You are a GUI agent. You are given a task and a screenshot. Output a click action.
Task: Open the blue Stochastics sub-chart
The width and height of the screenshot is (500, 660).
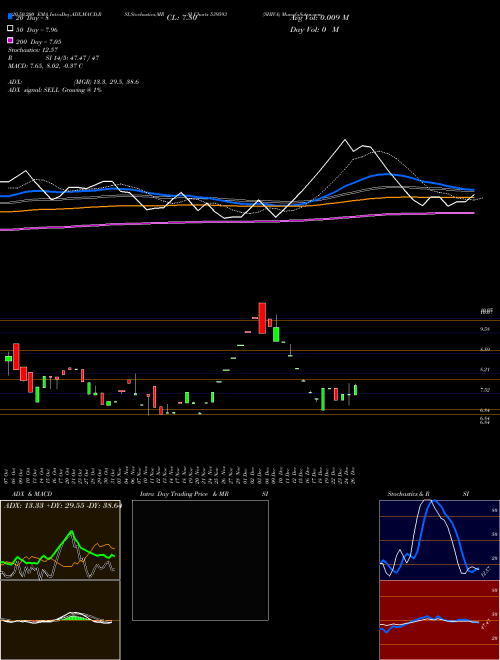coord(439,540)
